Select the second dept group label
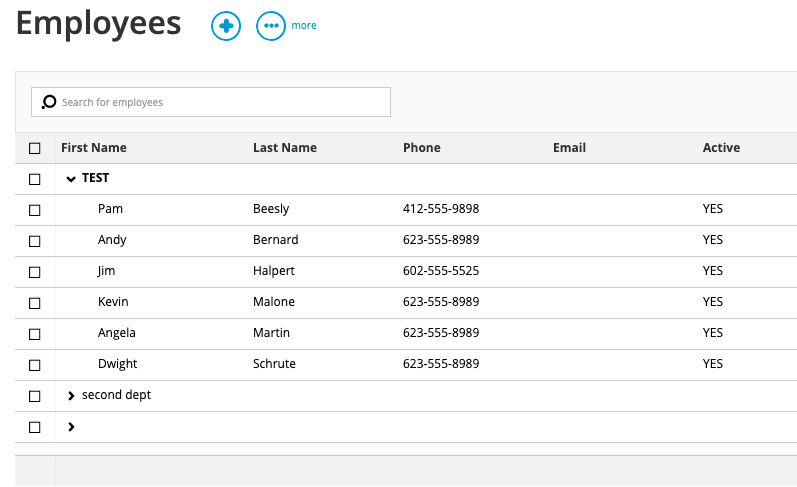The image size is (797, 487). point(116,394)
